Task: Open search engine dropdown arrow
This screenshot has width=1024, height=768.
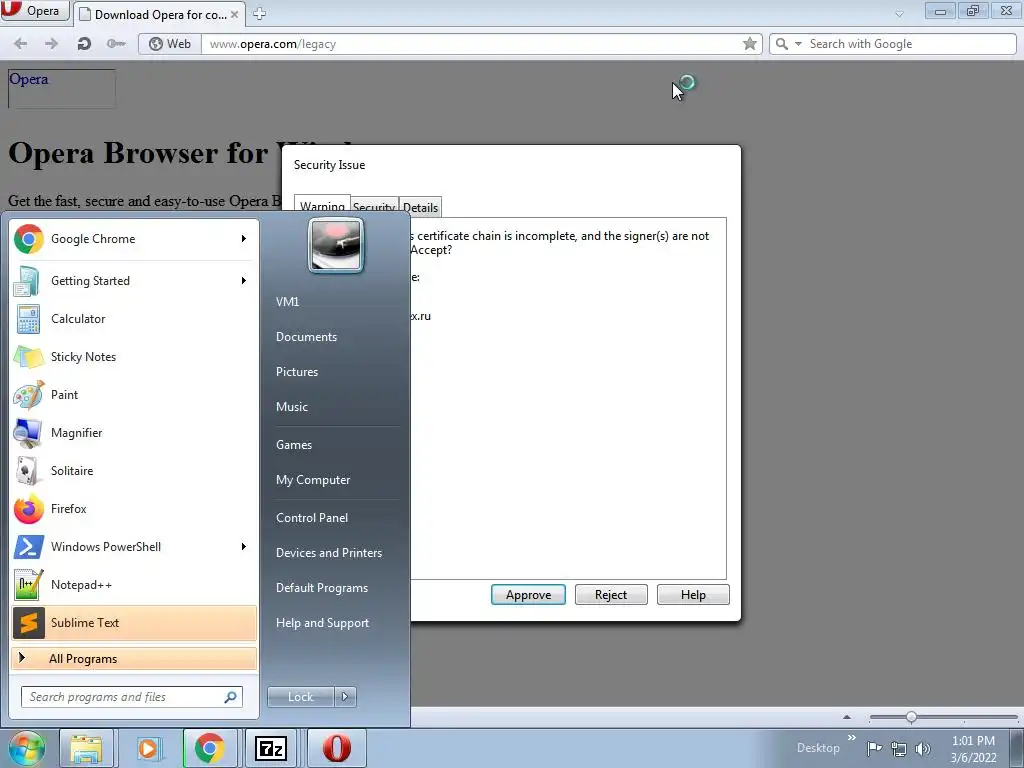Action: (x=798, y=44)
